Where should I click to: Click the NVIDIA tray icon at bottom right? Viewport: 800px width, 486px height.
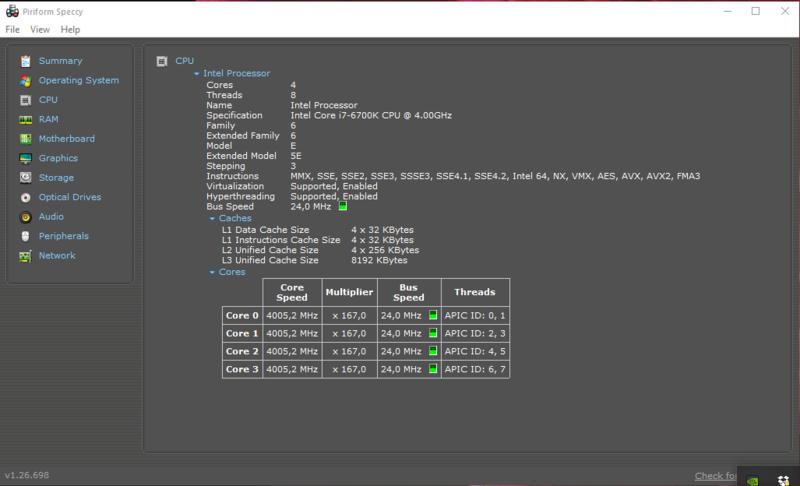coord(753,480)
